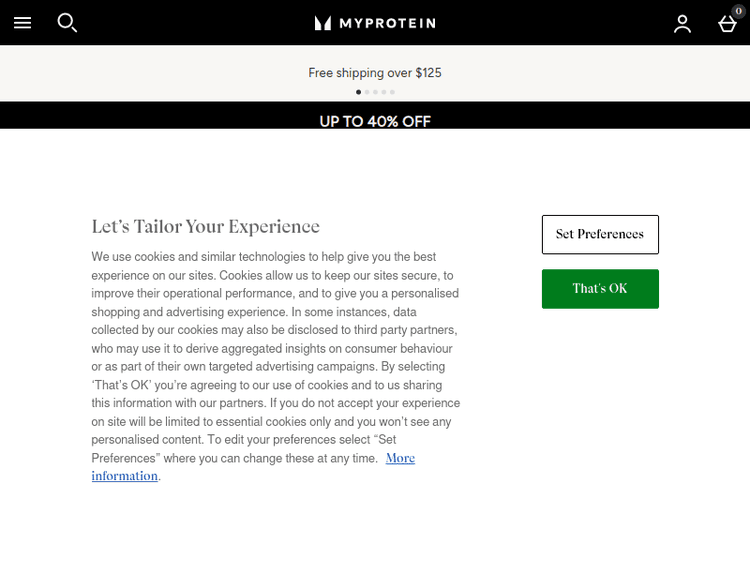
Task: Click the MYPROTEIN wordmark text
Action: pyautogui.click(x=387, y=23)
